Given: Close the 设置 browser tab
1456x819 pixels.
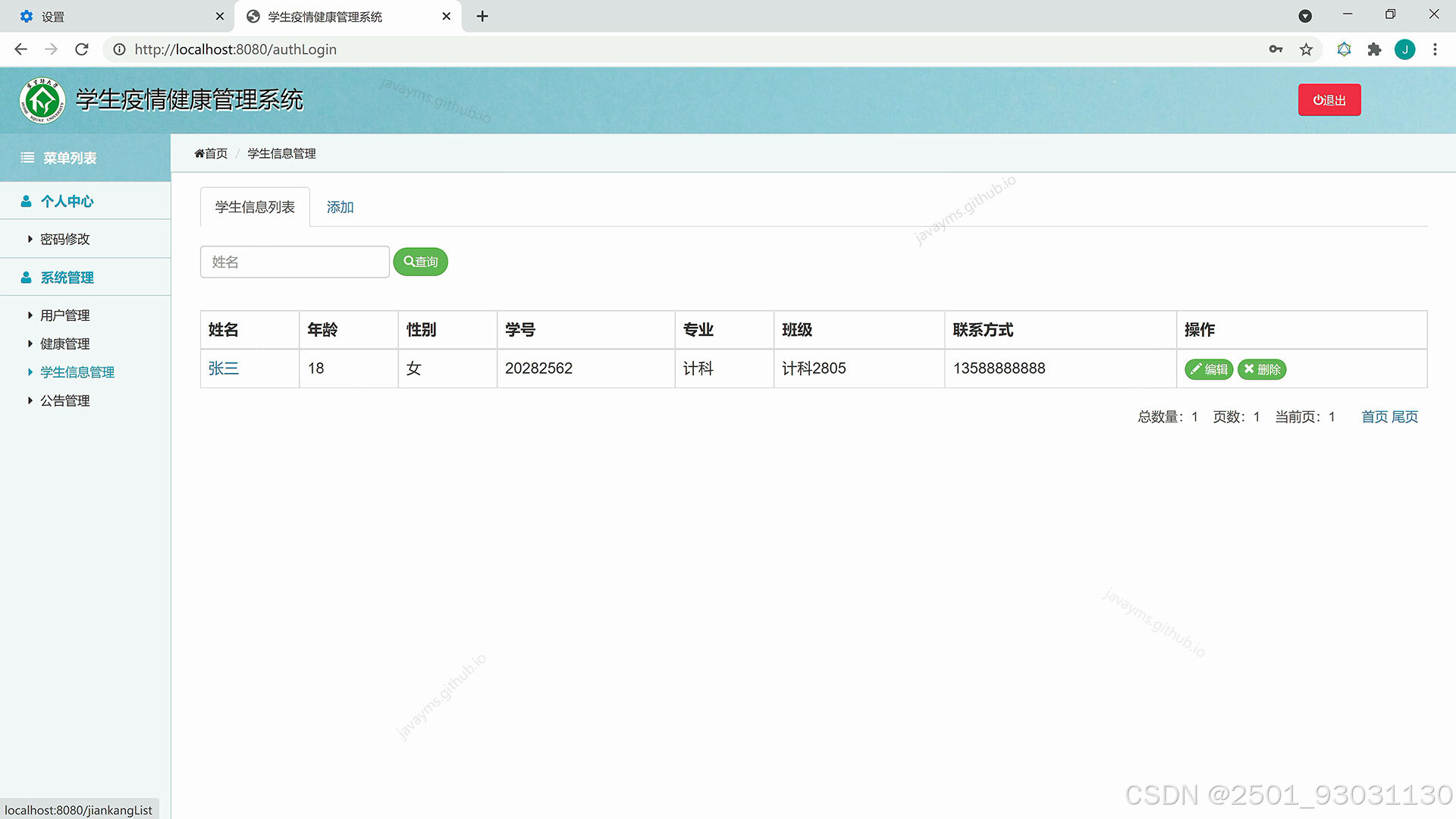Looking at the screenshot, I should [x=219, y=16].
